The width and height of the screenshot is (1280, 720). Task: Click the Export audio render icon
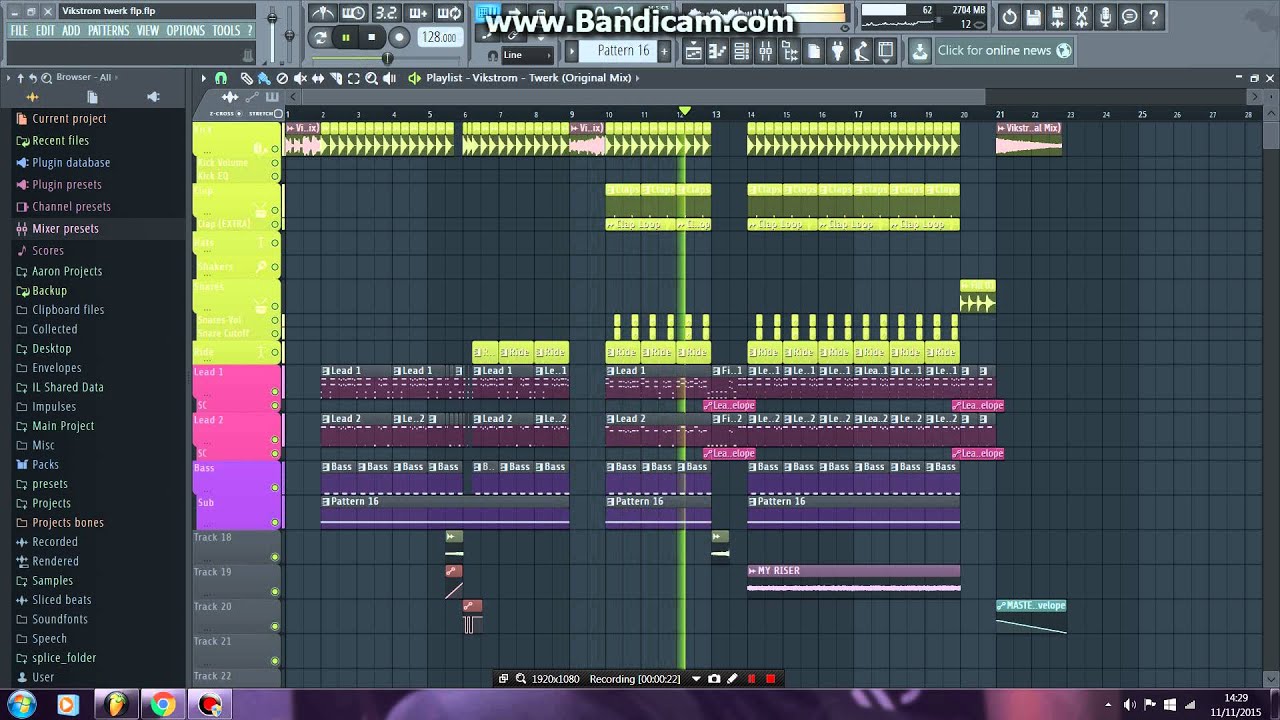pyautogui.click(x=1057, y=17)
